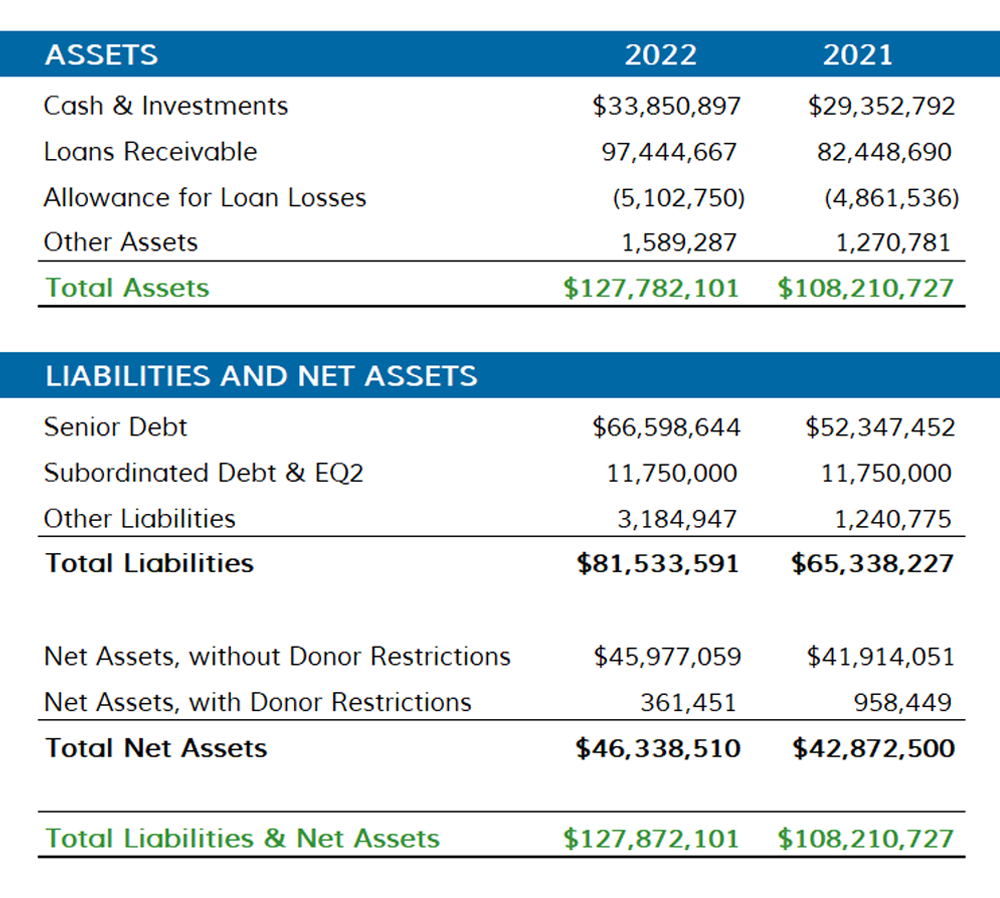Select value $66,598,644
Screen dimensions: 1000x898
666,427
